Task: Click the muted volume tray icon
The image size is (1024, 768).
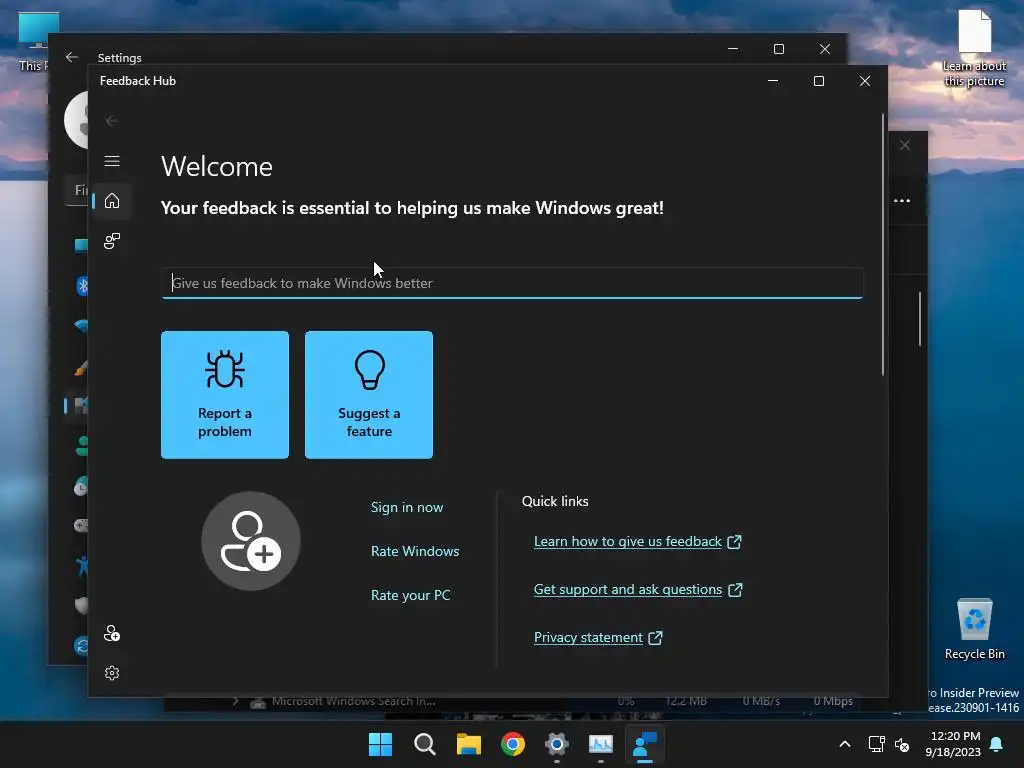Action: pyautogui.click(x=902, y=744)
